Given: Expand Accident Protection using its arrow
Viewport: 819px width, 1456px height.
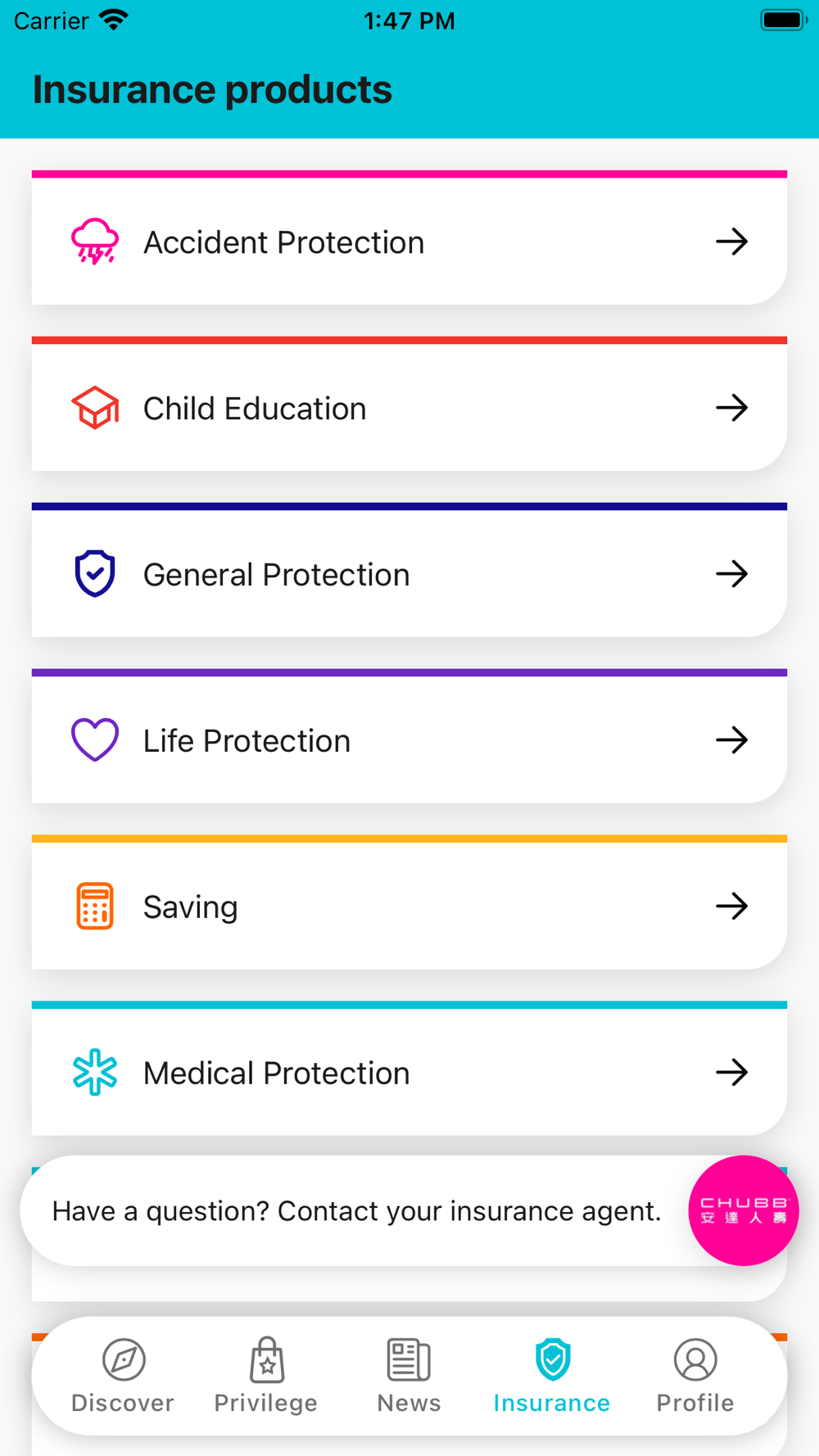Looking at the screenshot, I should point(731,242).
